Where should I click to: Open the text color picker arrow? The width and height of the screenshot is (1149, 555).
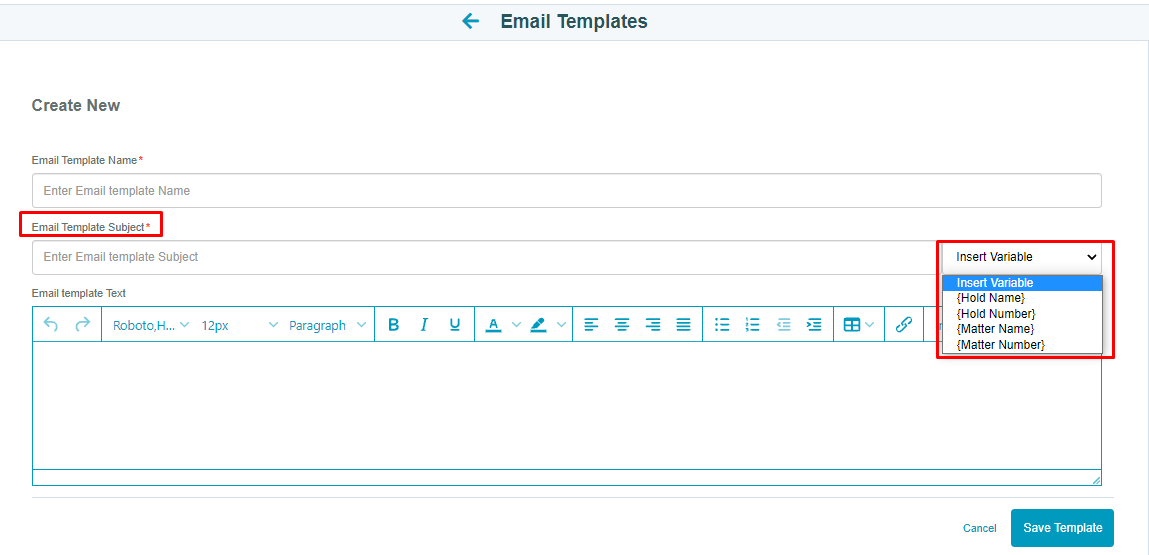point(516,325)
